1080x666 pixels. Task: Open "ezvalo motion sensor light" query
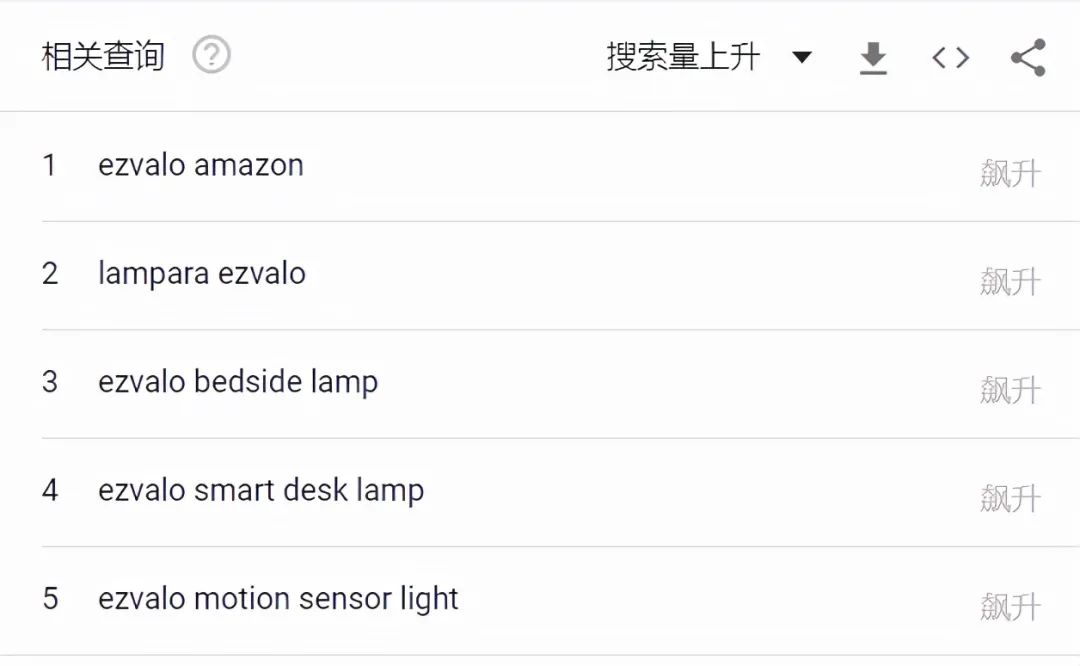(278, 599)
